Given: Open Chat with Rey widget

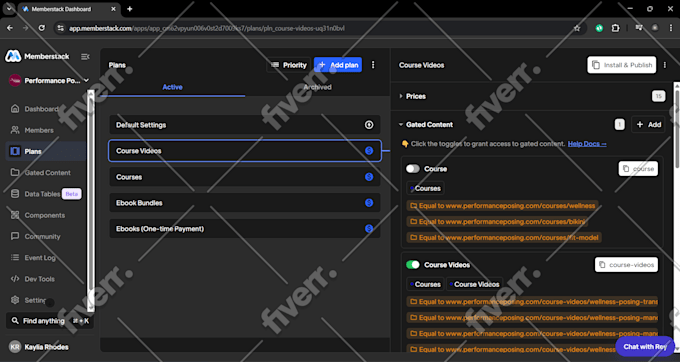Looking at the screenshot, I should point(645,346).
